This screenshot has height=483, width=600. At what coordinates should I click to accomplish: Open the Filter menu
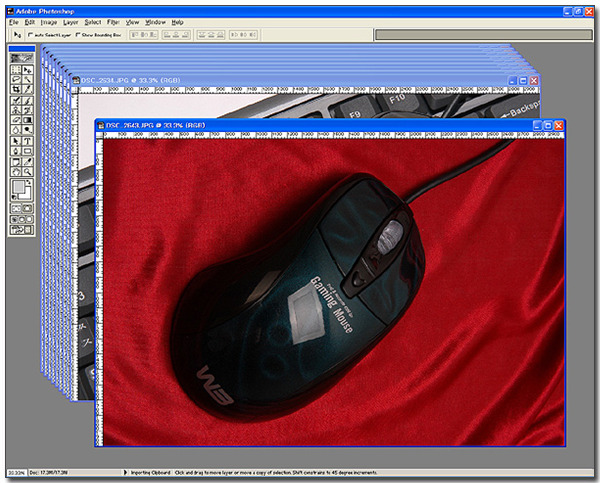[113, 21]
